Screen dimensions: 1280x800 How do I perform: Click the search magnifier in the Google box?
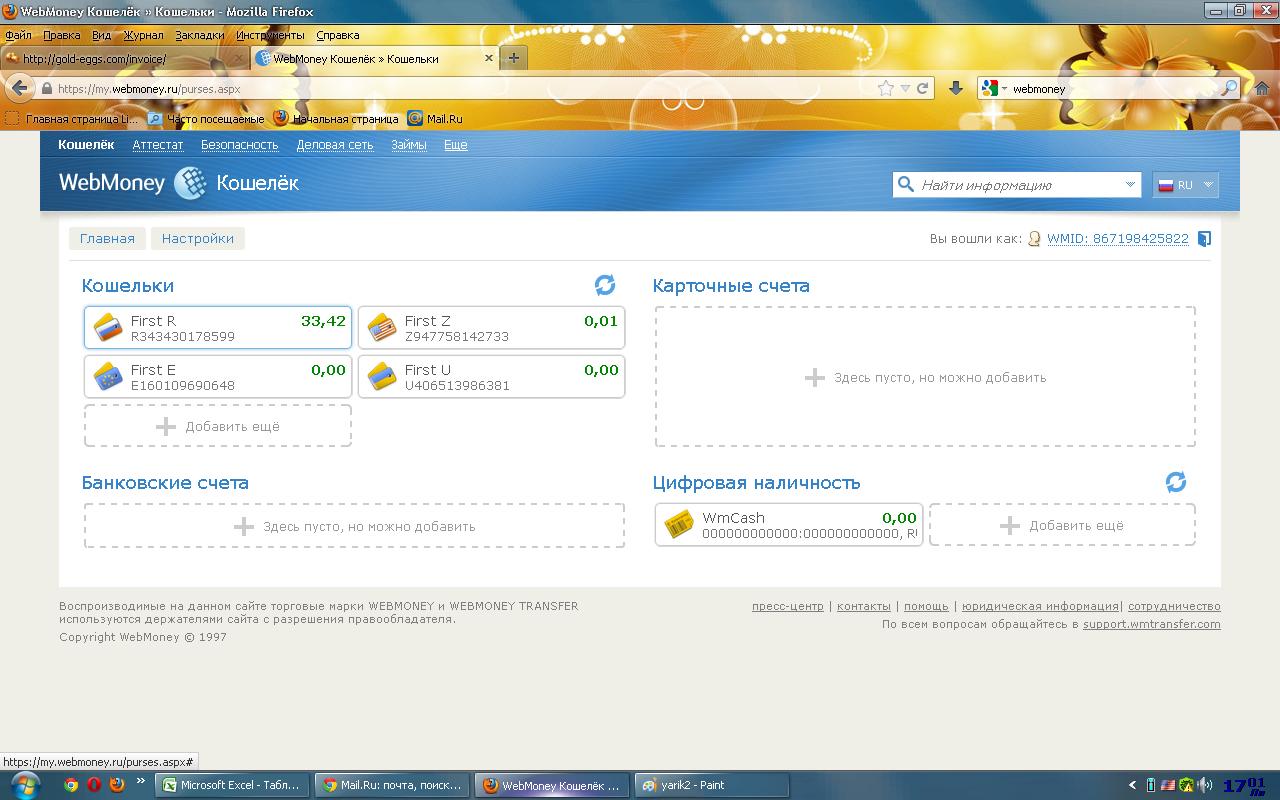pyautogui.click(x=1231, y=88)
